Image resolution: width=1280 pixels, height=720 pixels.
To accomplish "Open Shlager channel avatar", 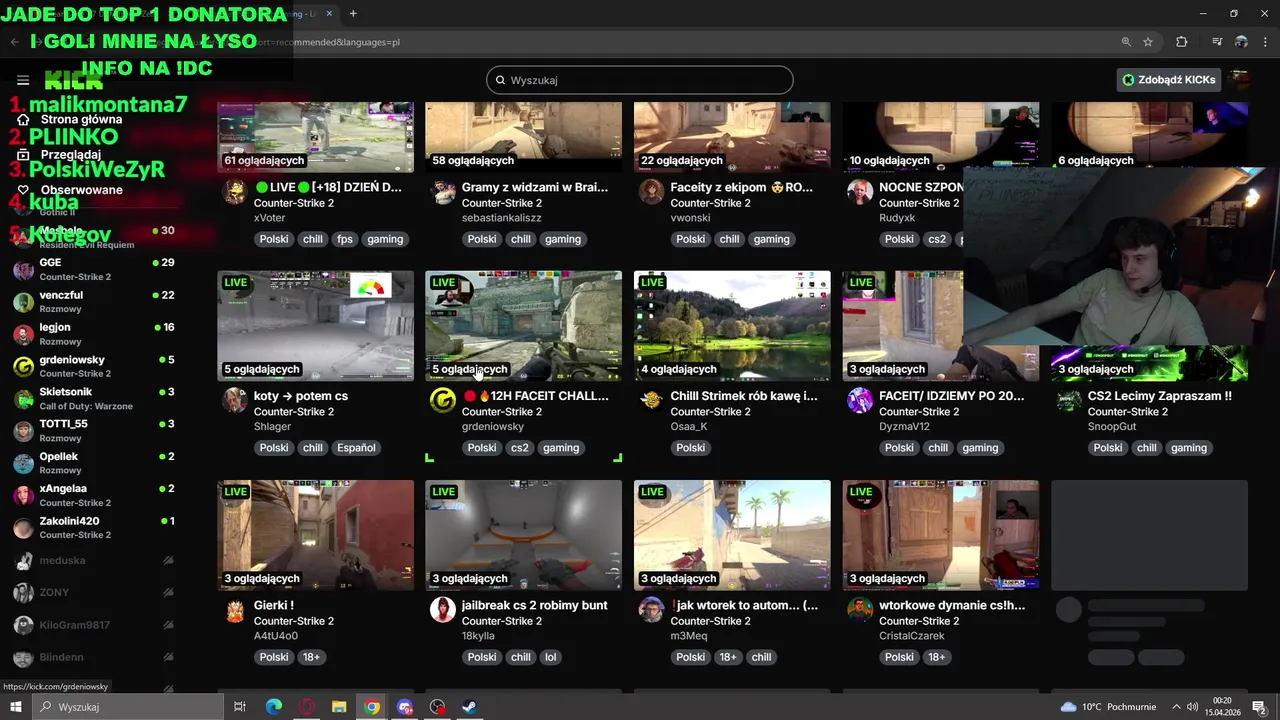I will [235, 401].
